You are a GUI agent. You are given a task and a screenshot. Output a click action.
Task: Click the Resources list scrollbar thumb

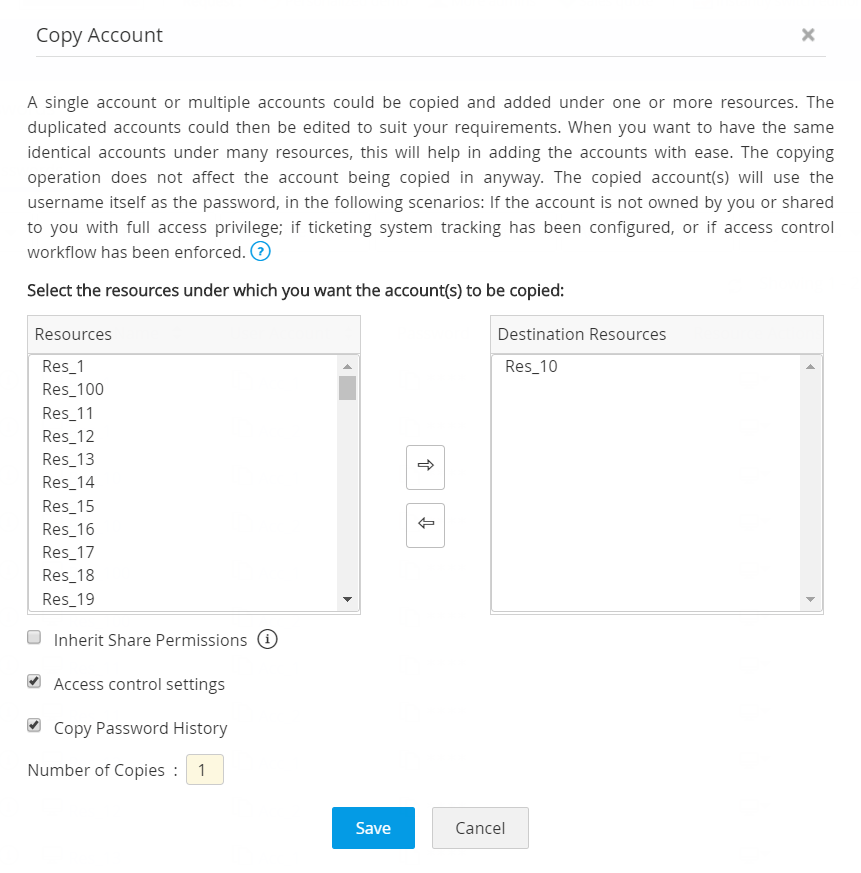coord(347,388)
